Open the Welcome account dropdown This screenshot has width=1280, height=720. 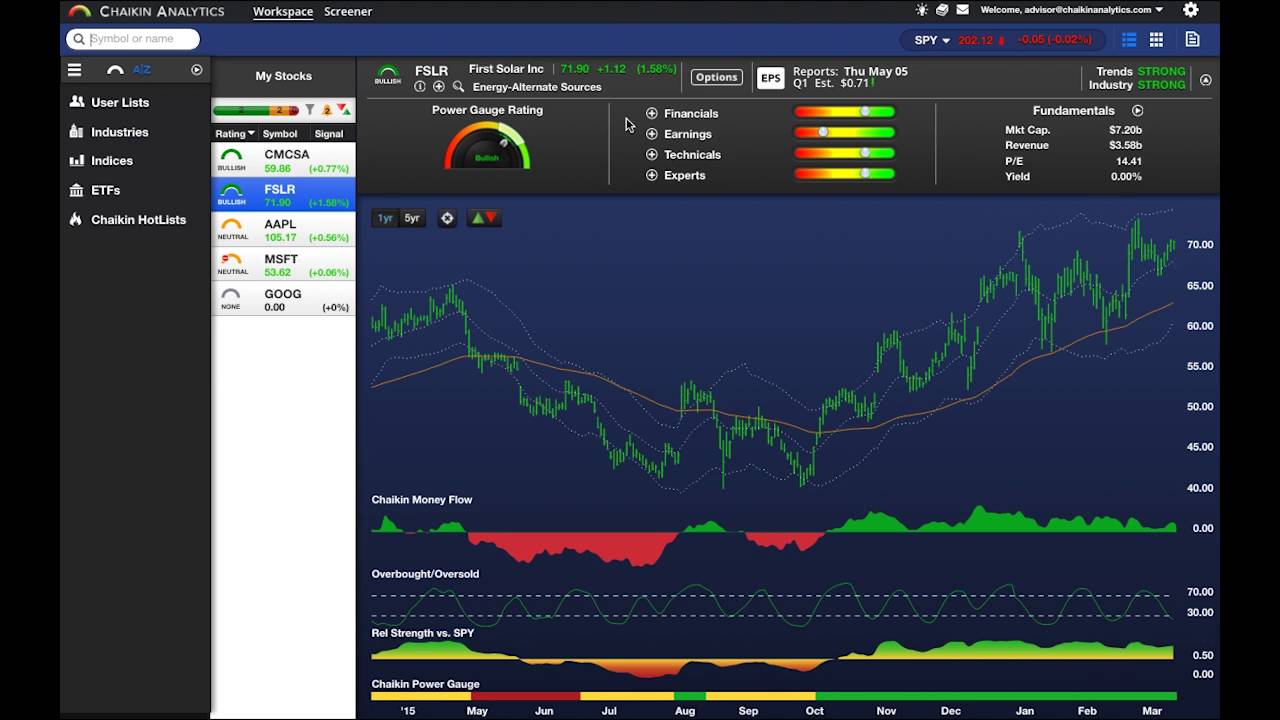[1072, 10]
